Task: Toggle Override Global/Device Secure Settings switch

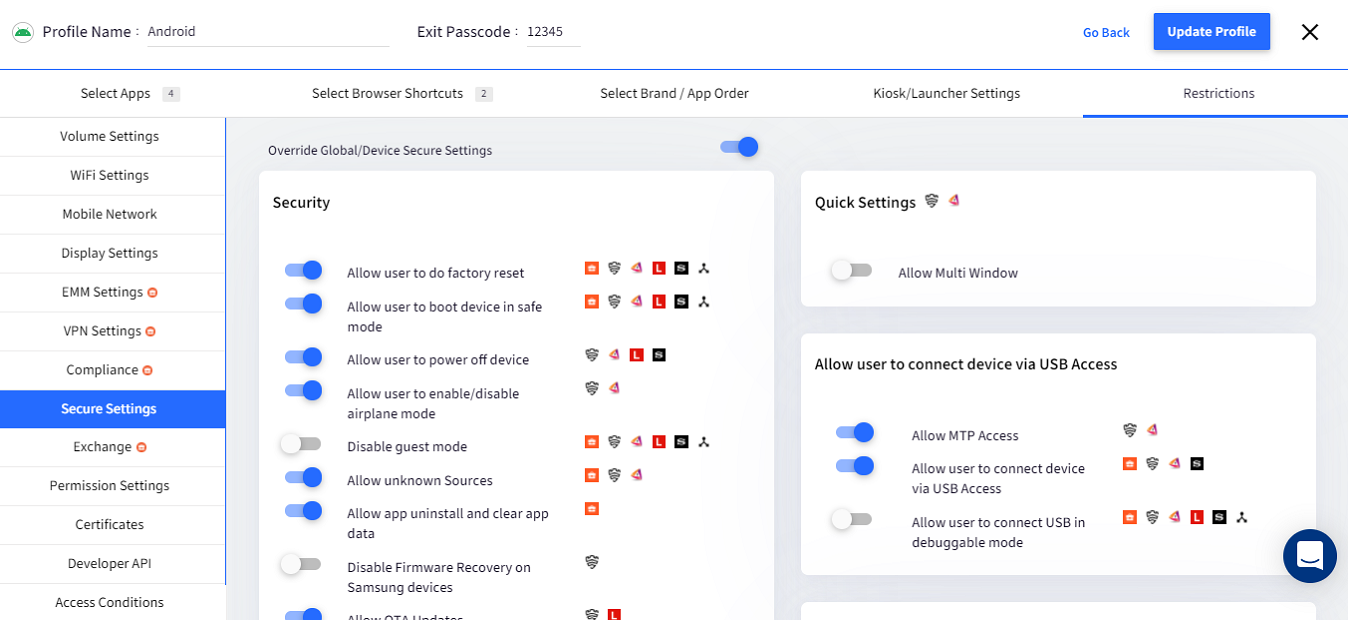Action: coord(739,148)
